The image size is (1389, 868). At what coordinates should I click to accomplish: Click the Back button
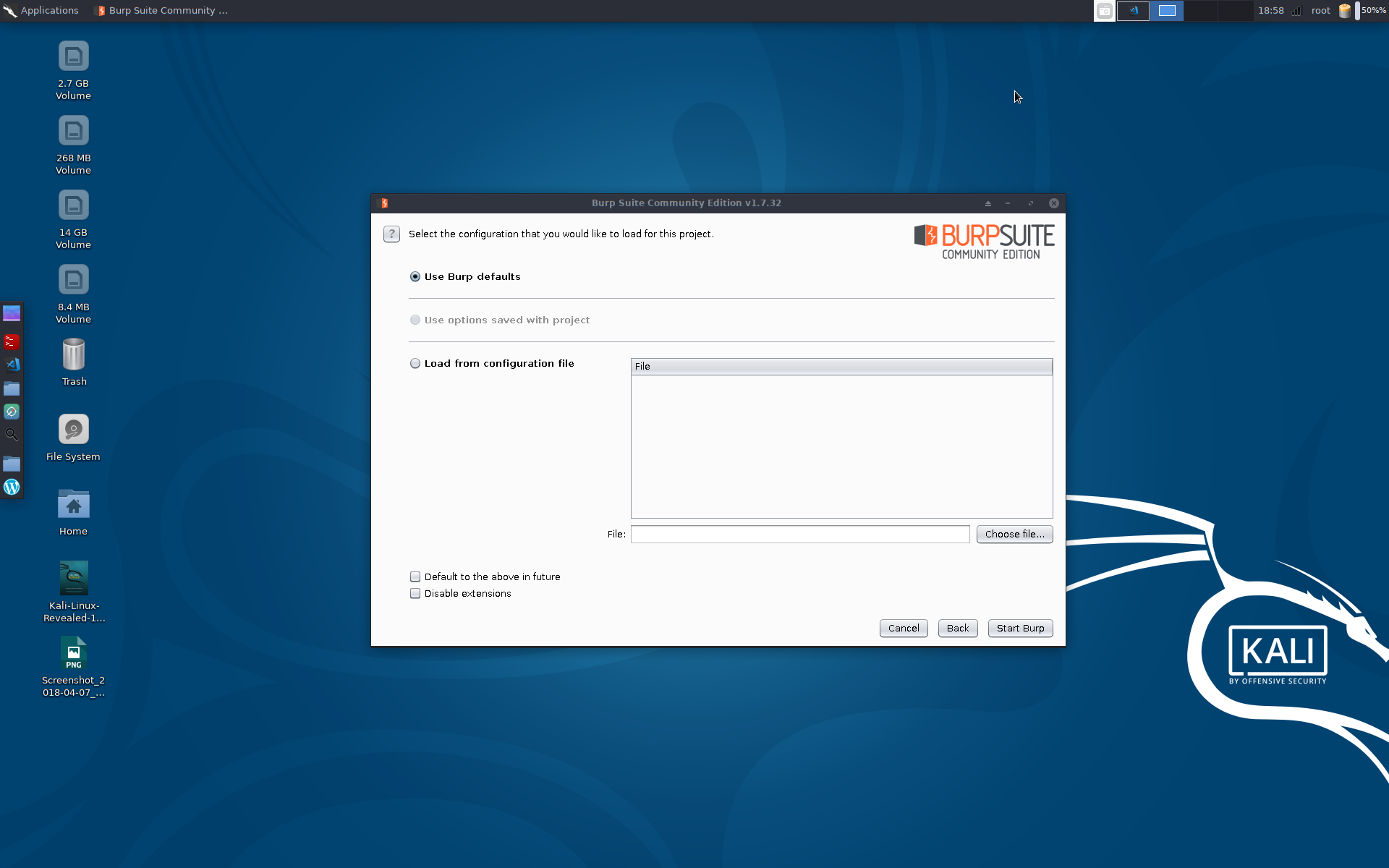point(958,628)
